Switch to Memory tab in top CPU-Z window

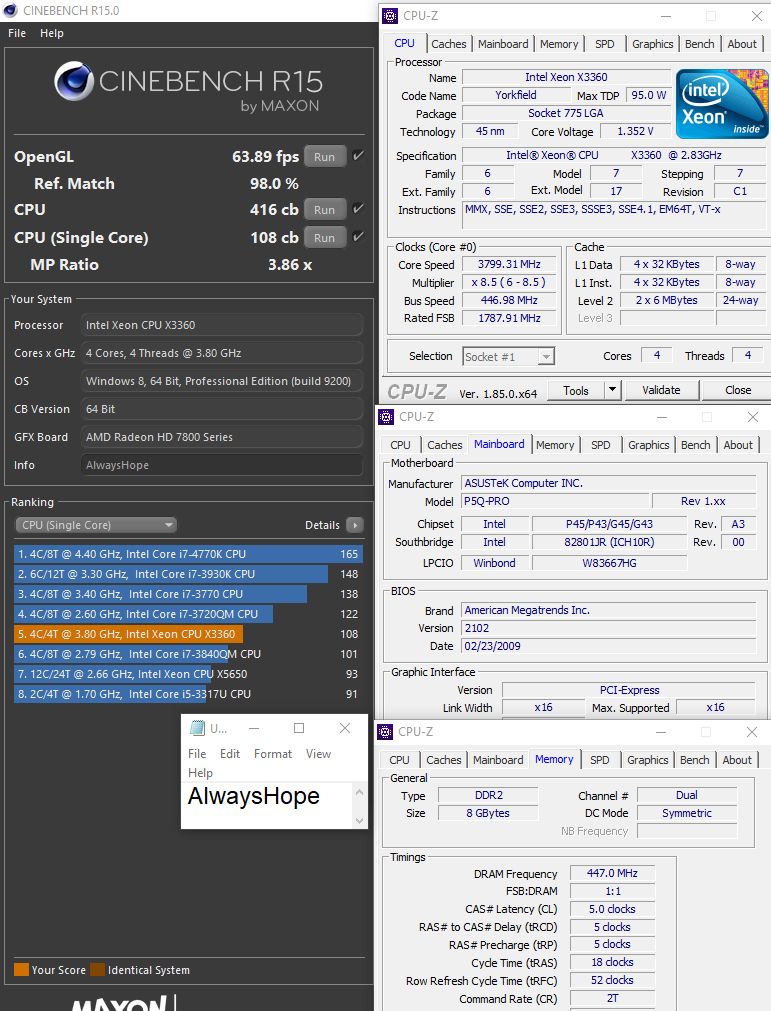[559, 44]
